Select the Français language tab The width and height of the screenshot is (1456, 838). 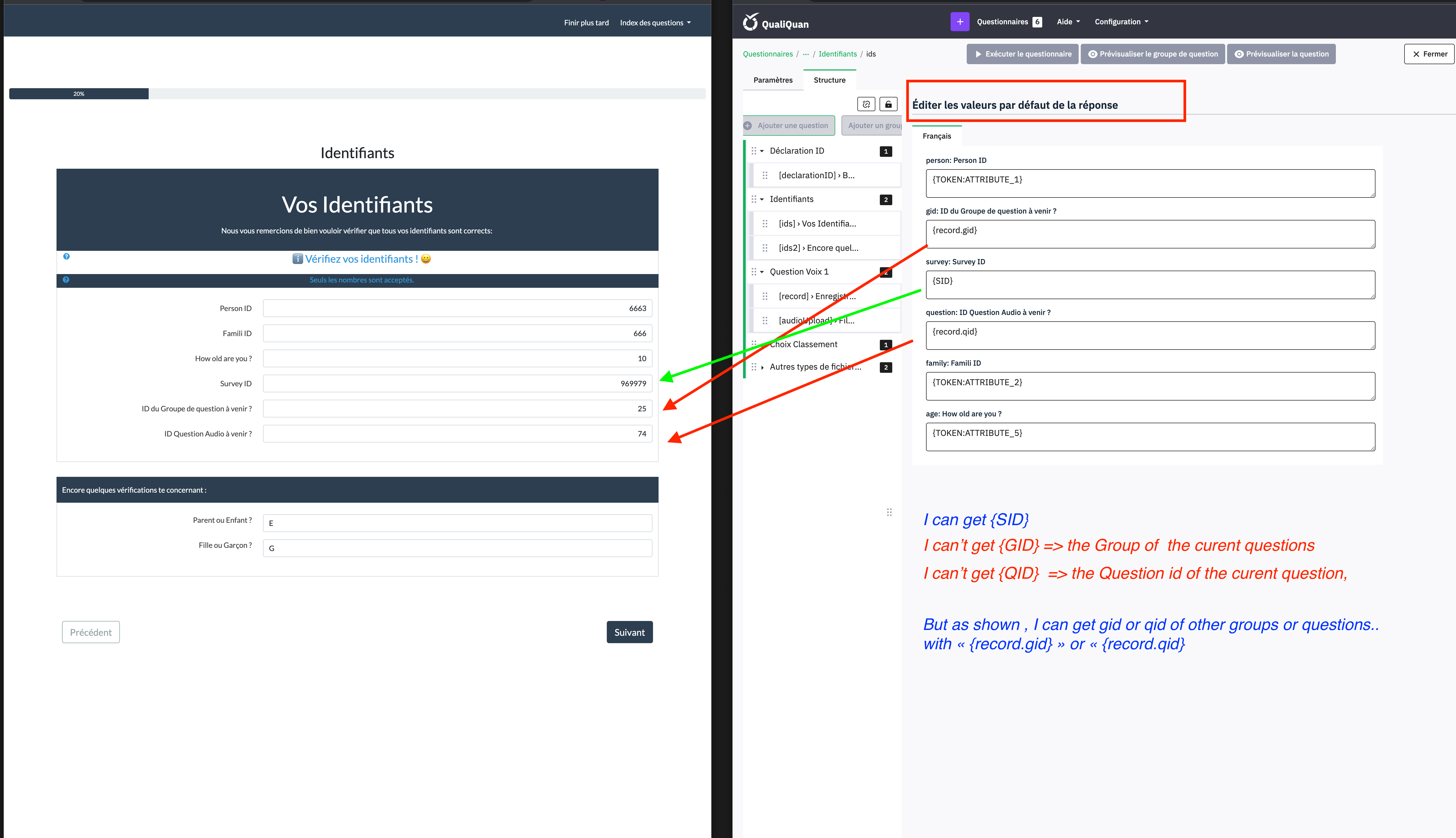tap(936, 136)
